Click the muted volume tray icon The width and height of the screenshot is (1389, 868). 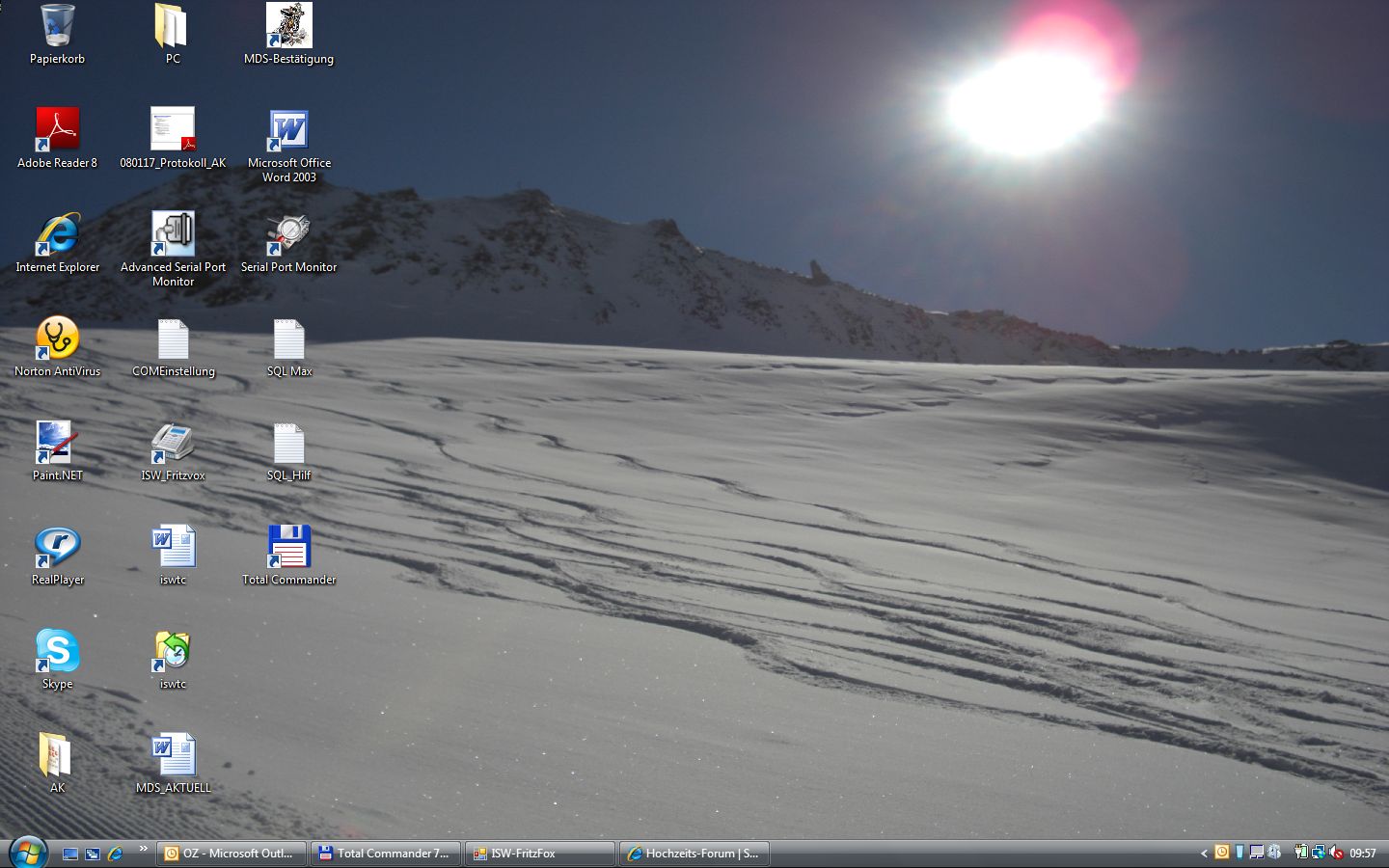point(1336,853)
